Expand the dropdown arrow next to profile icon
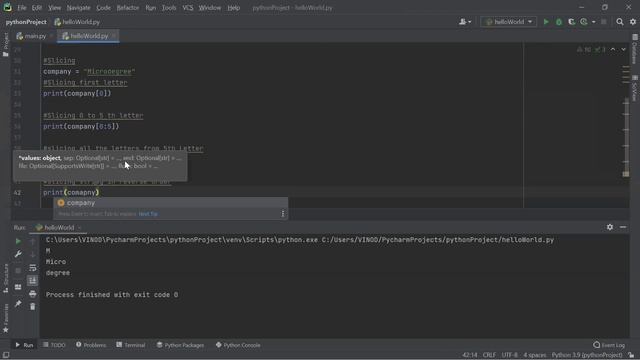640x360 pixels. pos(593,22)
